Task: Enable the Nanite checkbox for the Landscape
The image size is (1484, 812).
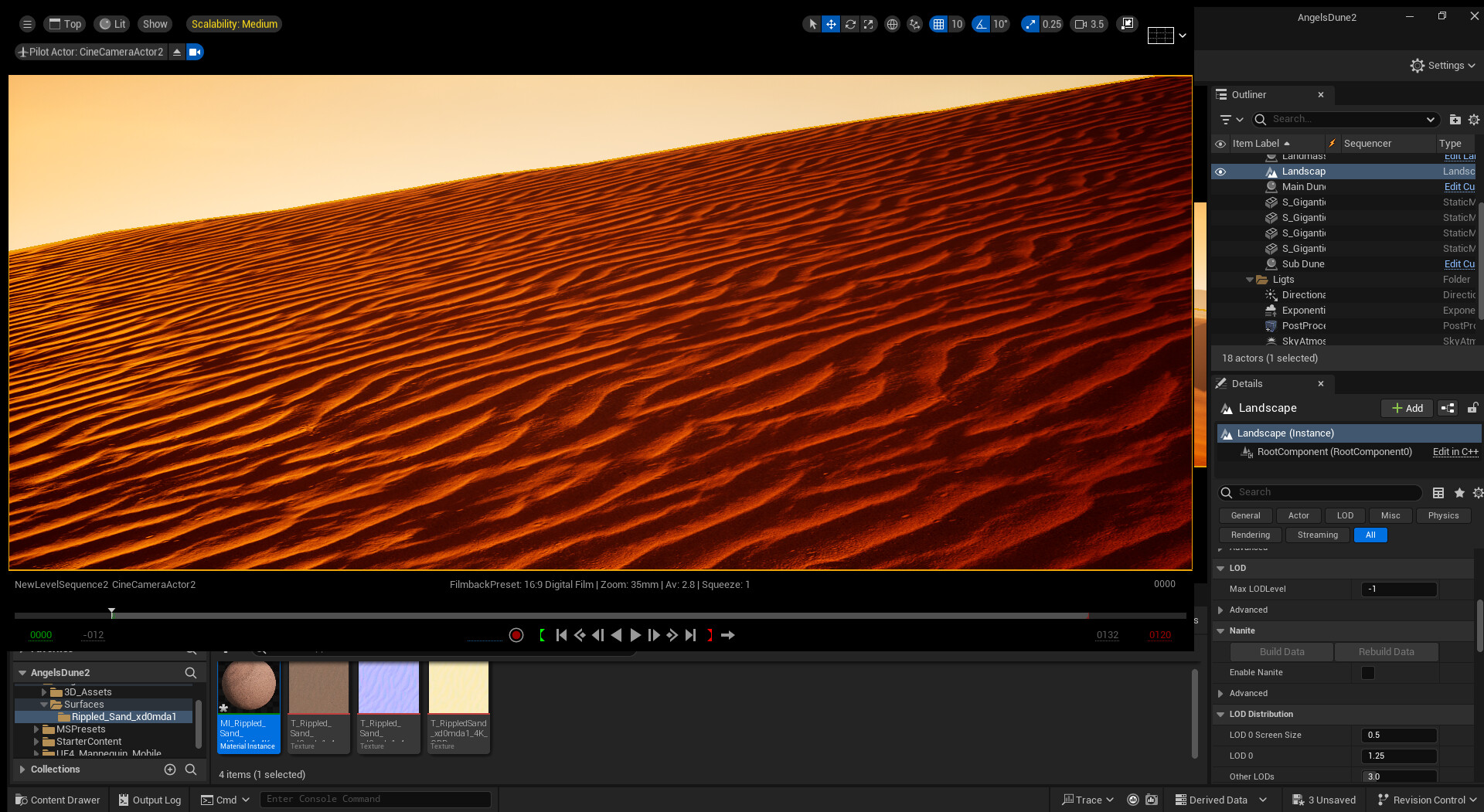Action: (1367, 673)
